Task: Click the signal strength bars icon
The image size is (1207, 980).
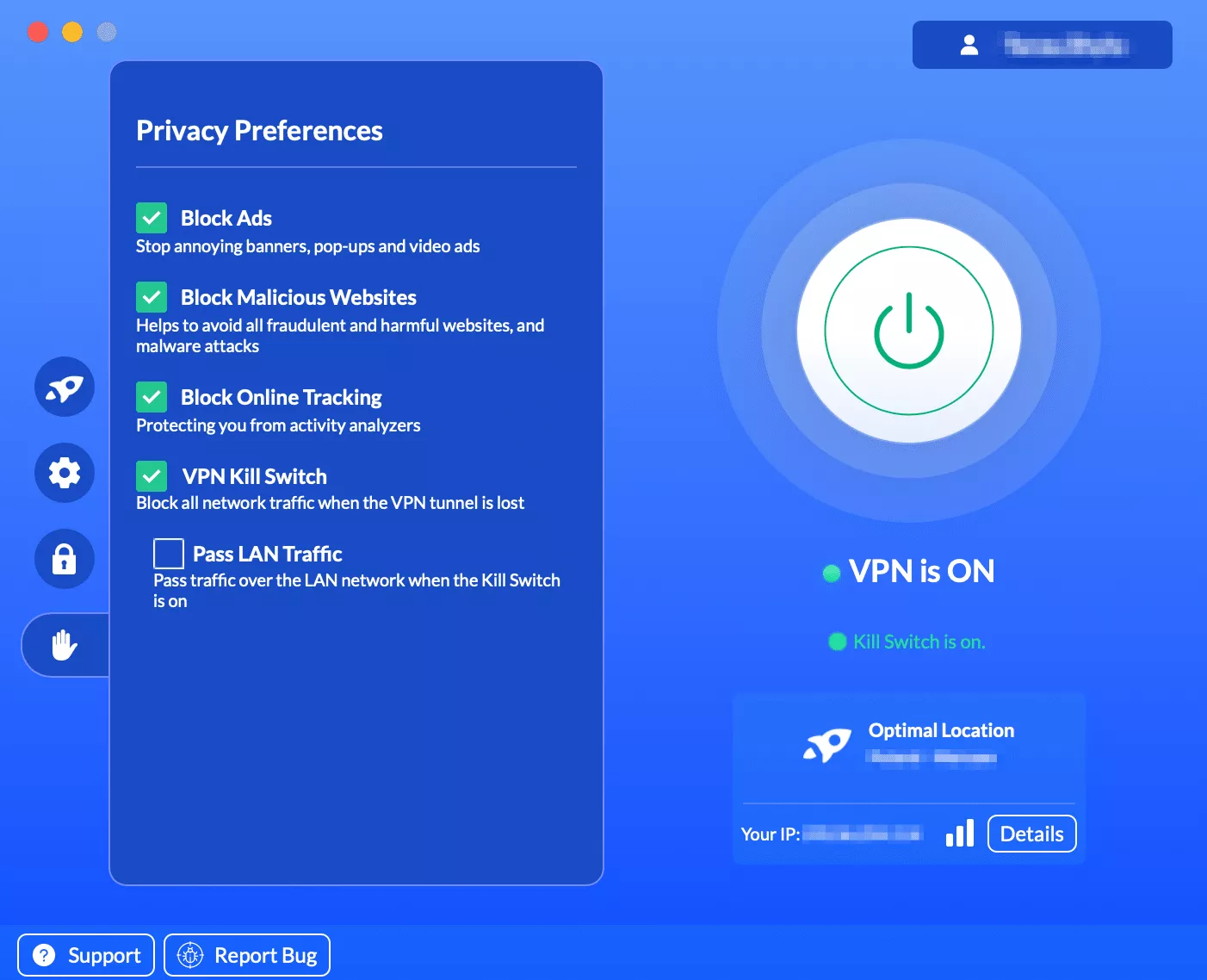Action: pos(960,833)
